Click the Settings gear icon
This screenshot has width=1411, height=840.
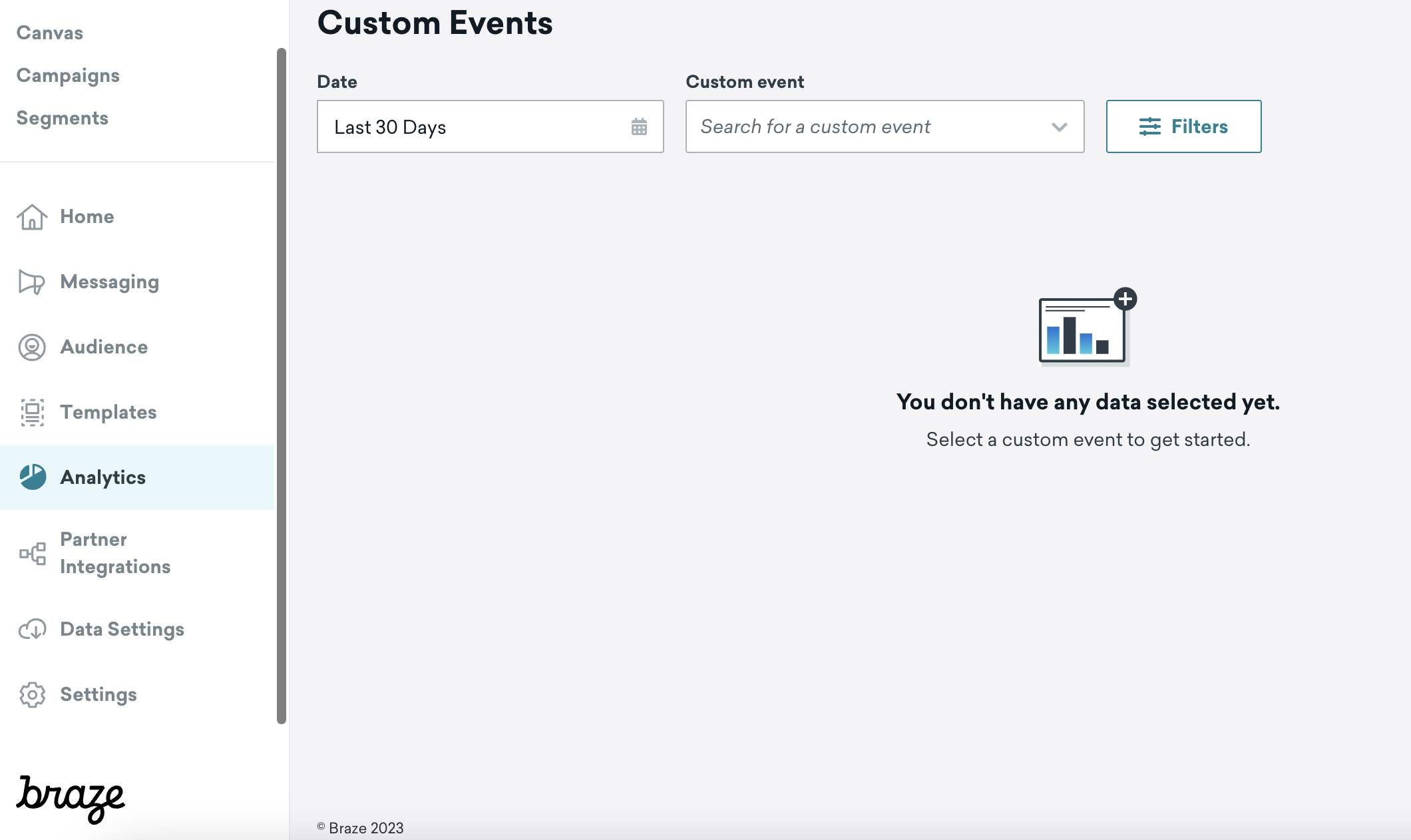coord(32,694)
